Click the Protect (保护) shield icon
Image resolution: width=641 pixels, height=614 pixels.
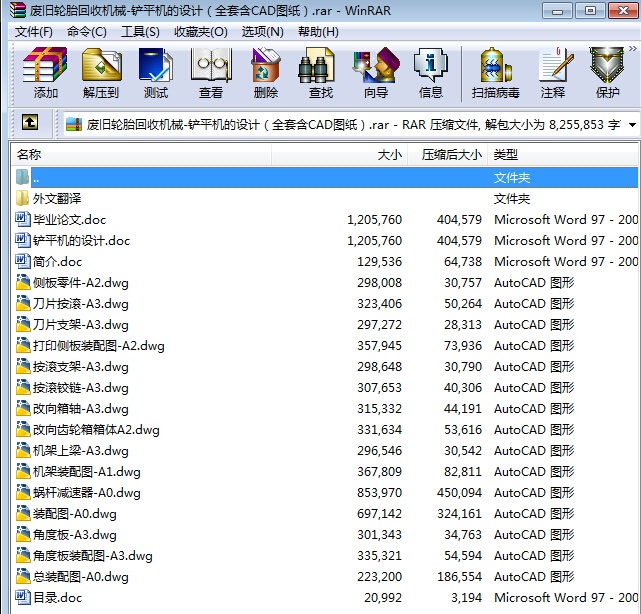click(x=607, y=73)
